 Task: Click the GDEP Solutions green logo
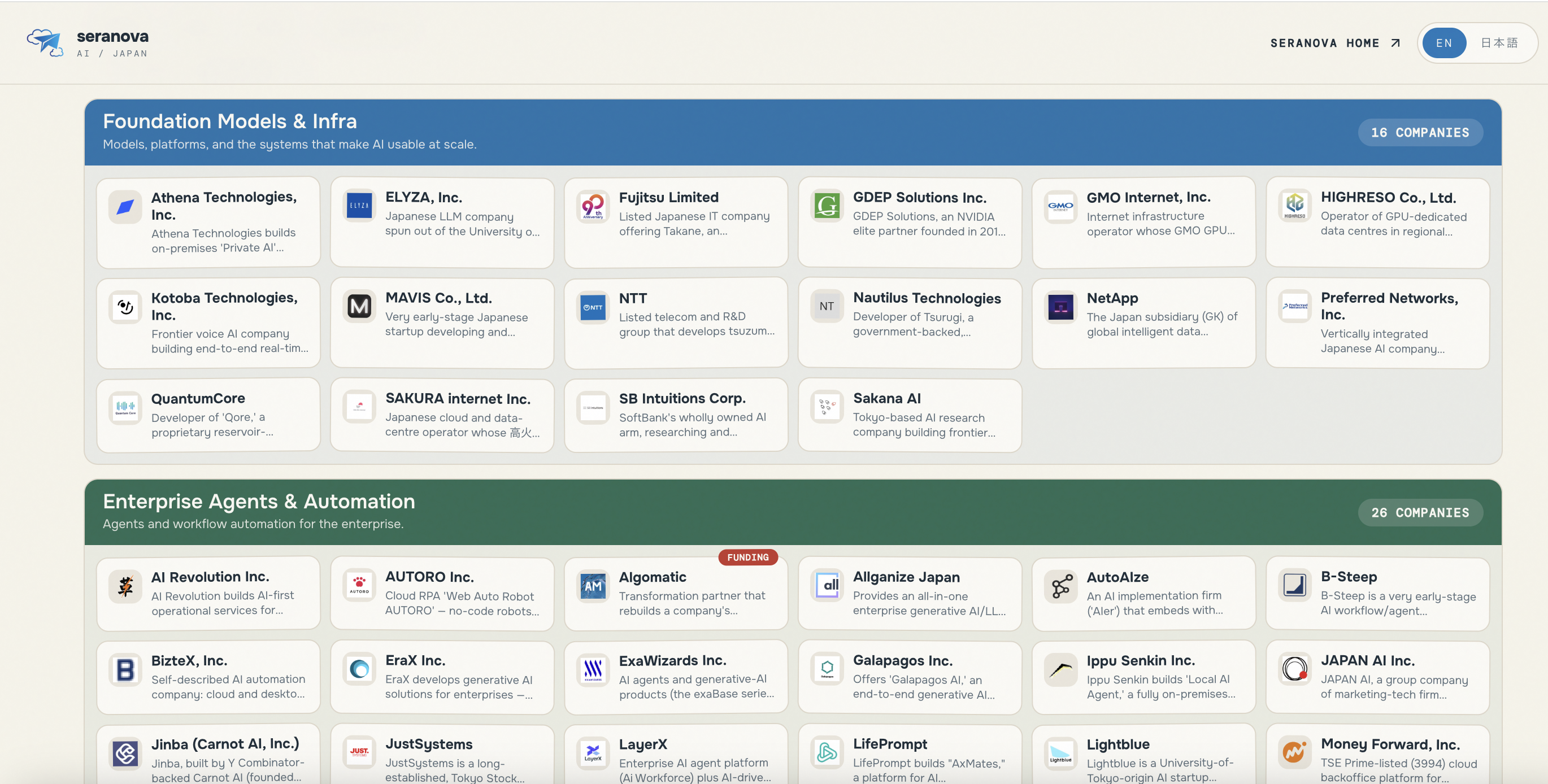[x=827, y=206]
